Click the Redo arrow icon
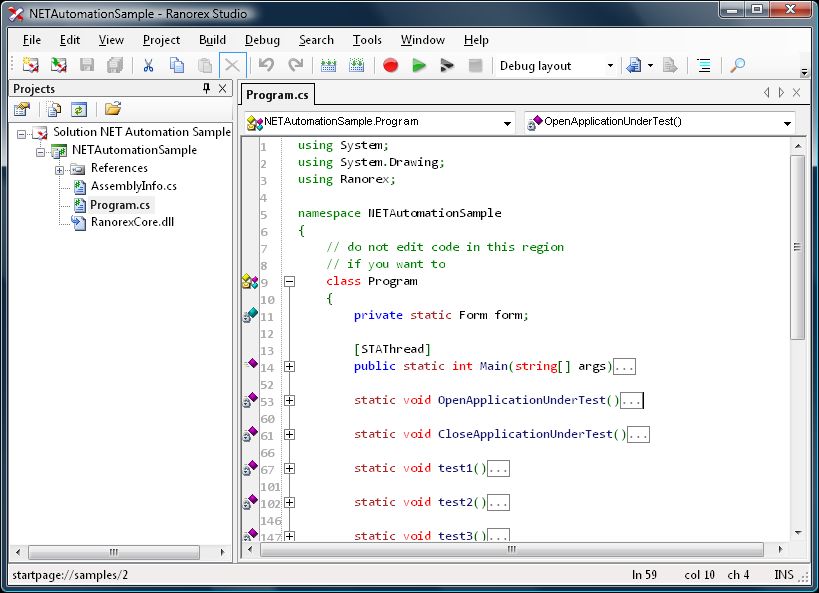The height and width of the screenshot is (593, 819). (296, 65)
